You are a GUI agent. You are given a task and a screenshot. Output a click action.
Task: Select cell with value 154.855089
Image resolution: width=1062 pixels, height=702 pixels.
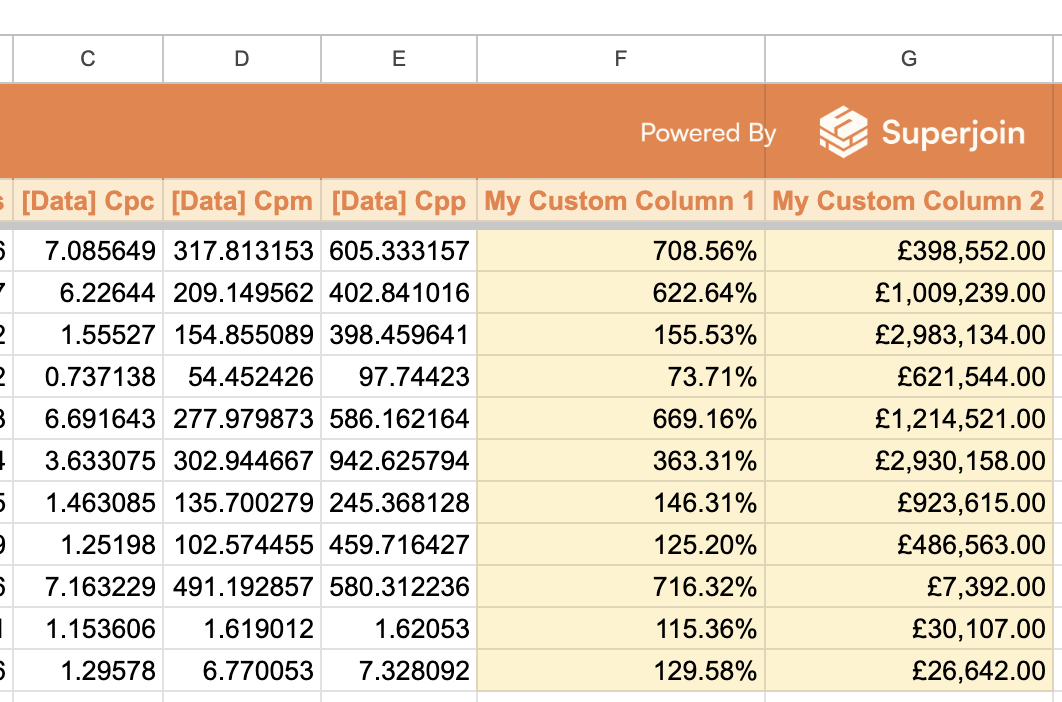(x=242, y=335)
